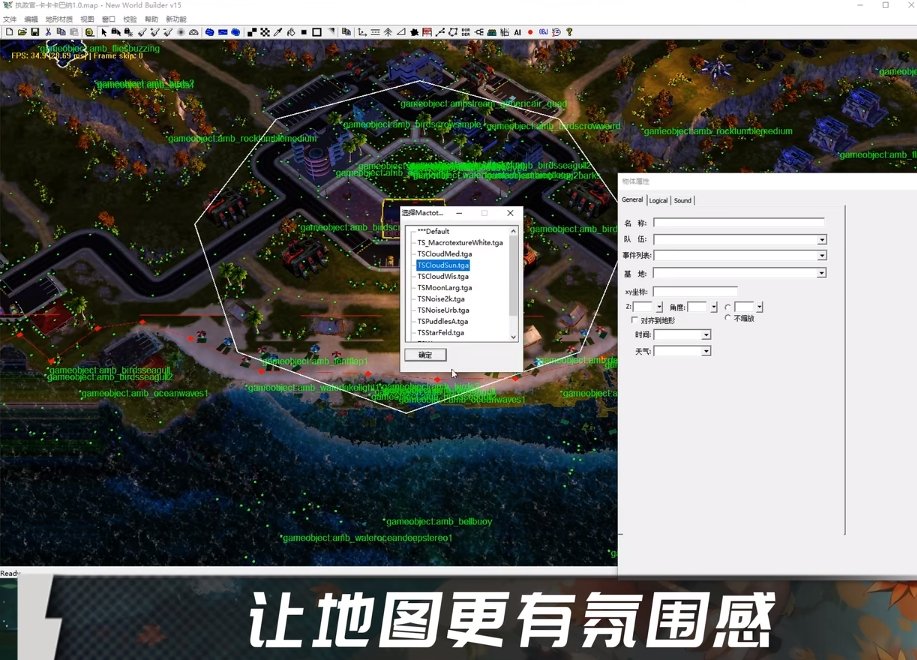The image size is (917, 660).
Task: Click the Open folder toolbar icon
Action: (x=22, y=32)
